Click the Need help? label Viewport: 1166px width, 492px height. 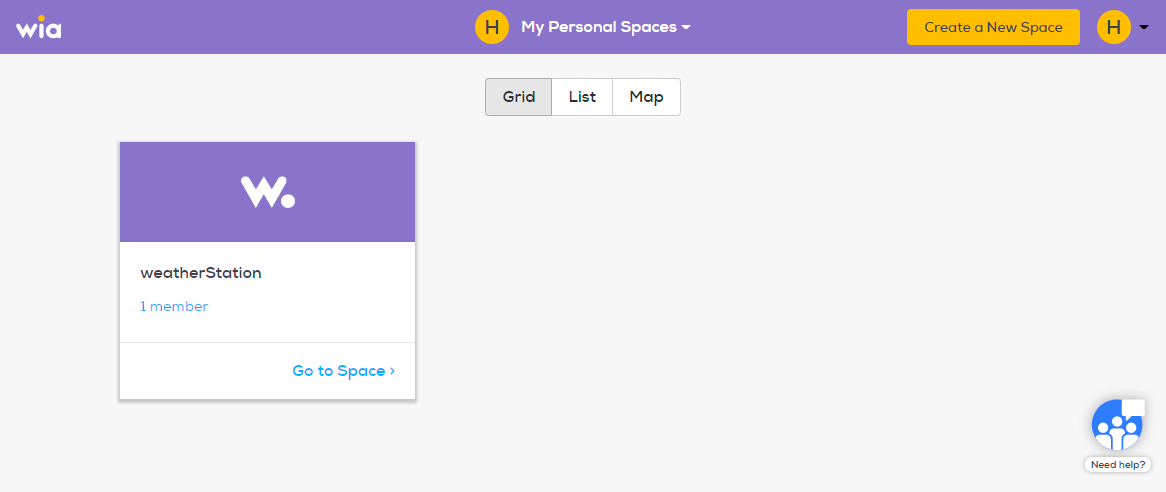(x=1118, y=465)
